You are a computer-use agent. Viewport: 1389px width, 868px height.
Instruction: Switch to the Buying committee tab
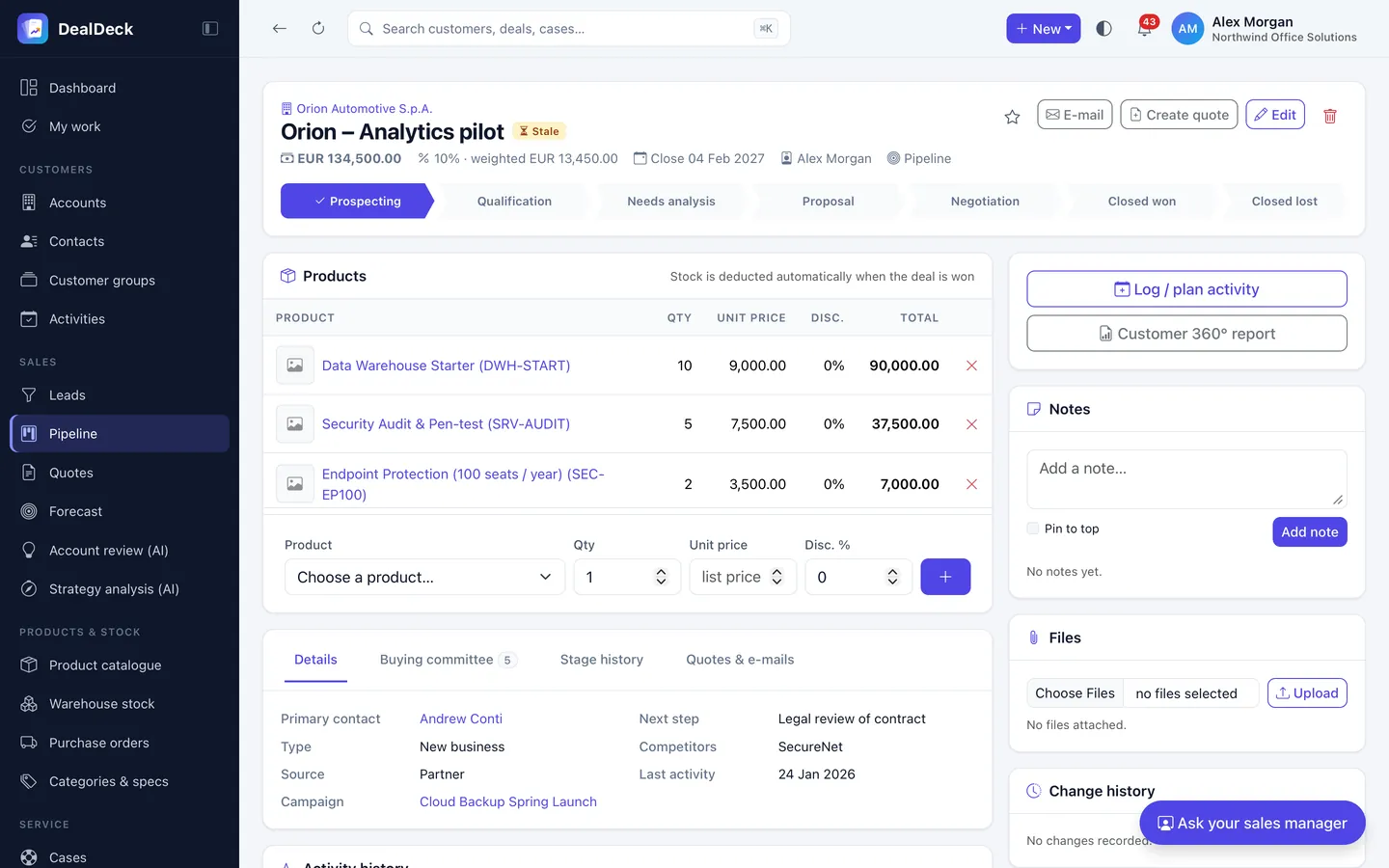pos(448,660)
